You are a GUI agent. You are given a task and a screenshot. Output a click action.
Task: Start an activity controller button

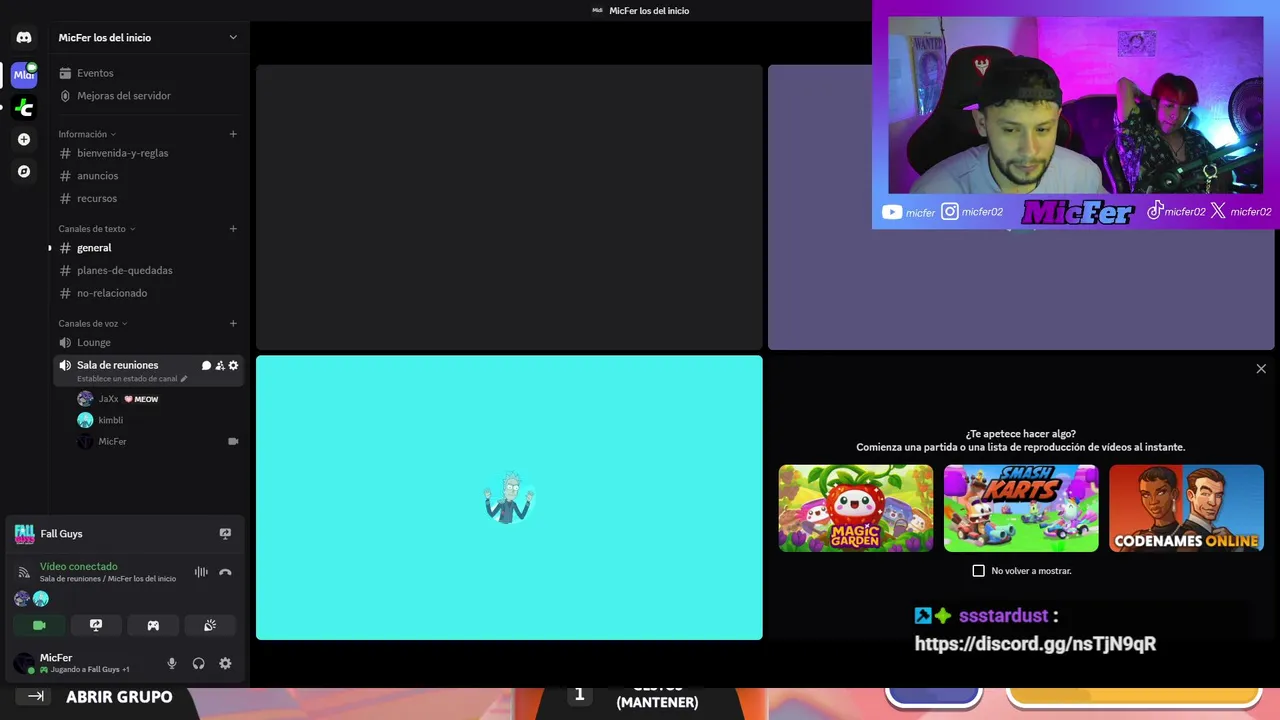point(153,625)
